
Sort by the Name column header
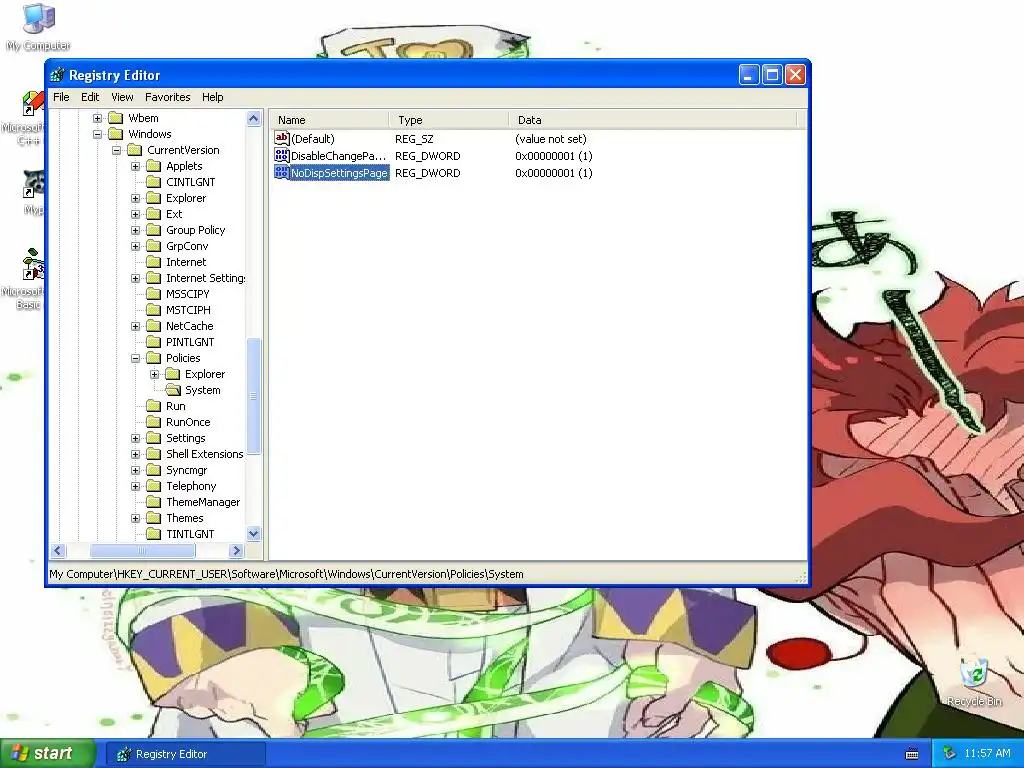pos(330,120)
